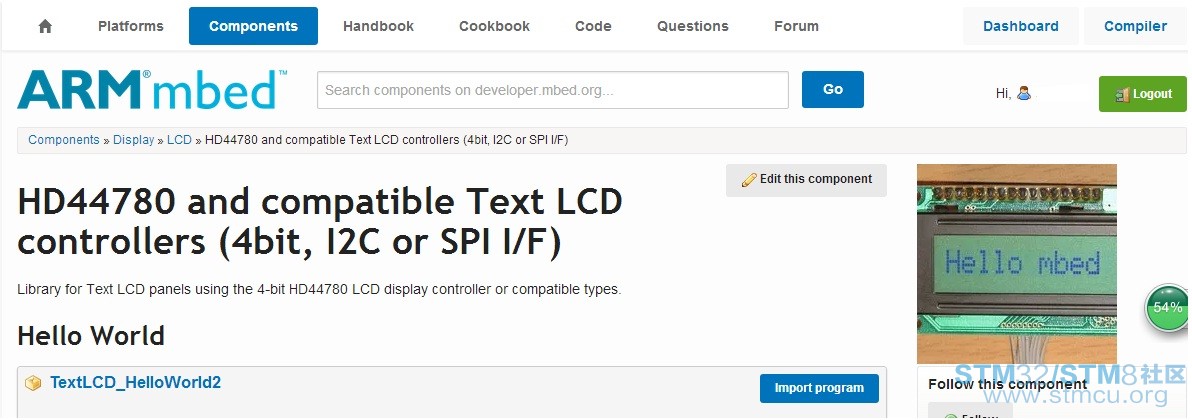This screenshot has height=420, width=1192.
Task: Click the user avatar icon beside Hi
Action: click(1024, 93)
